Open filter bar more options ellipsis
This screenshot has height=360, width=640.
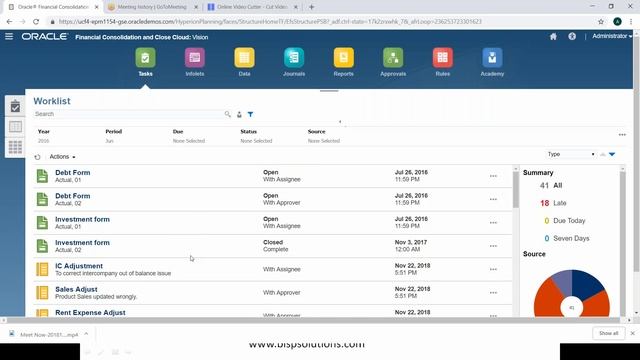coord(622,135)
